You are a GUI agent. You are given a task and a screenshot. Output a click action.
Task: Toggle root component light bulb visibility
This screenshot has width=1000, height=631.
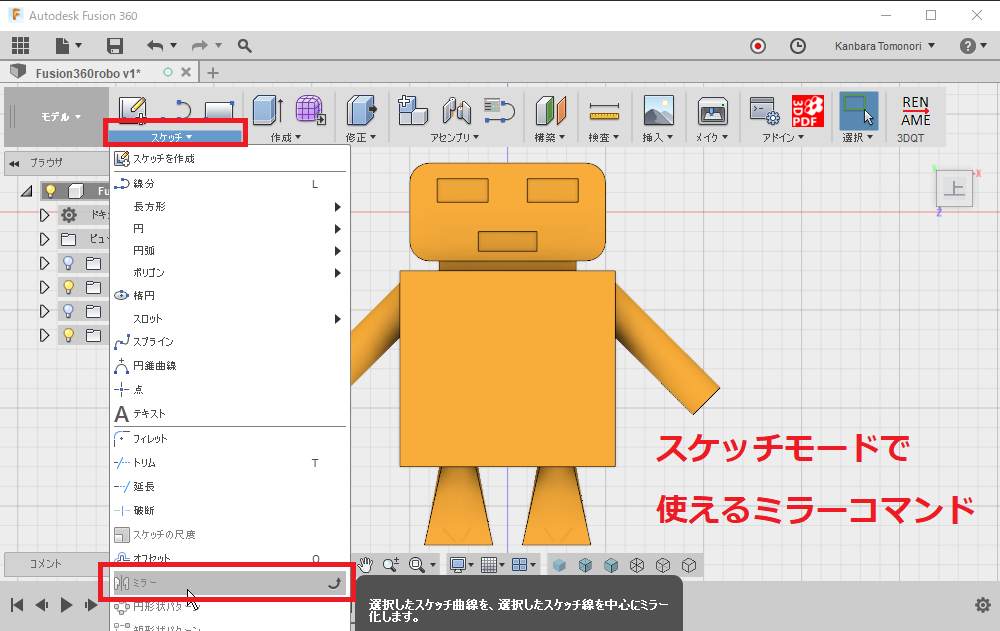click(x=50, y=190)
